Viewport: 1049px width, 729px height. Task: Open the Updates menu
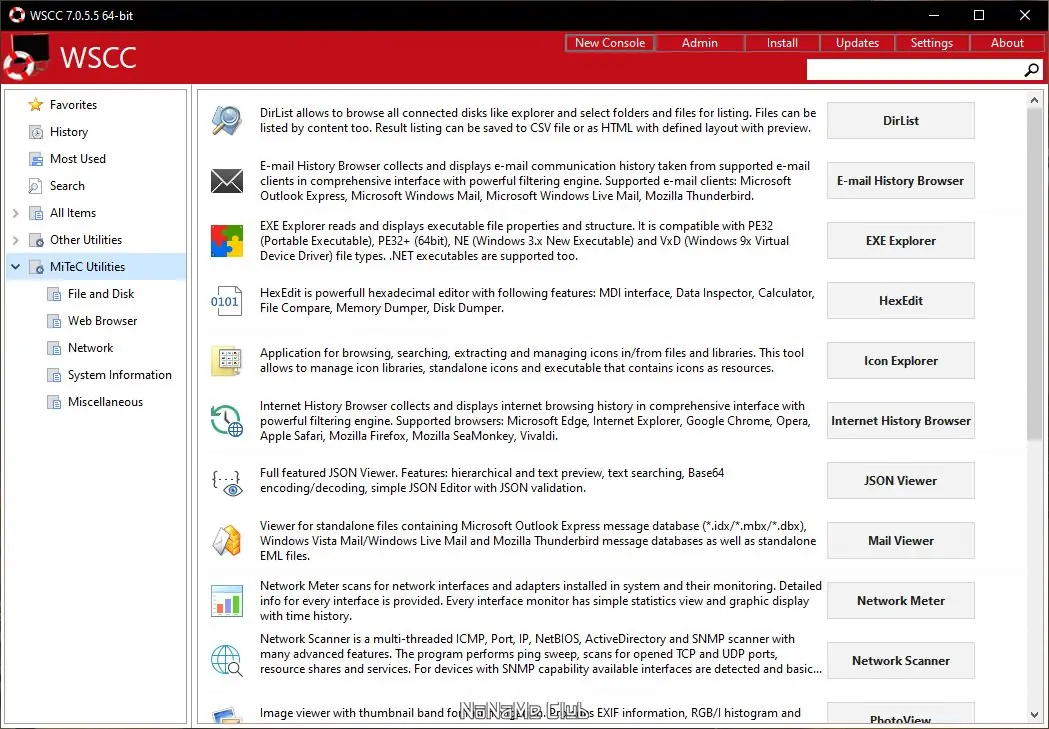(857, 43)
